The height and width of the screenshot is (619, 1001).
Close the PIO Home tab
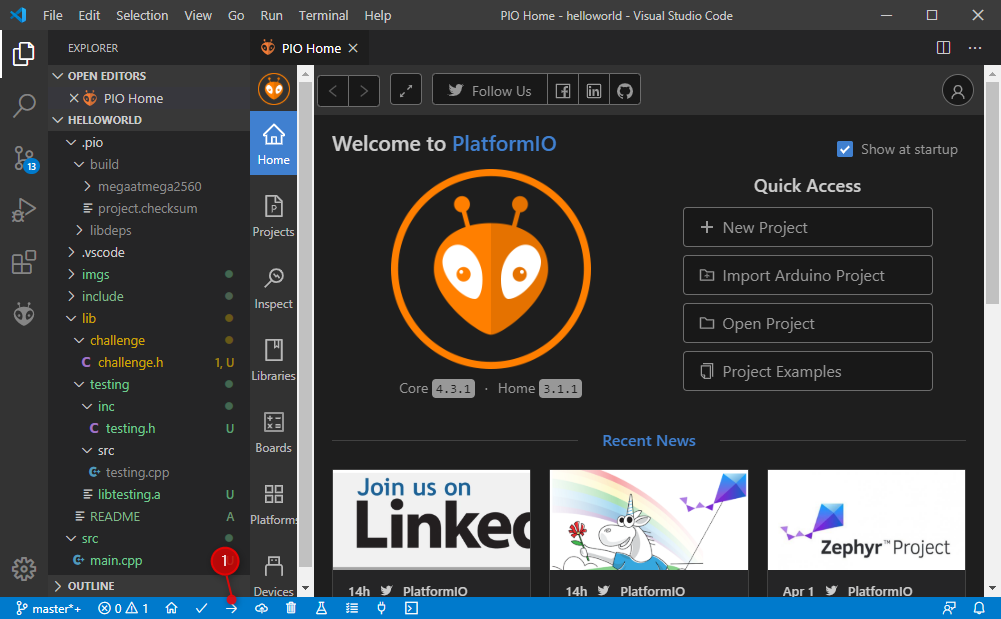pos(353,48)
